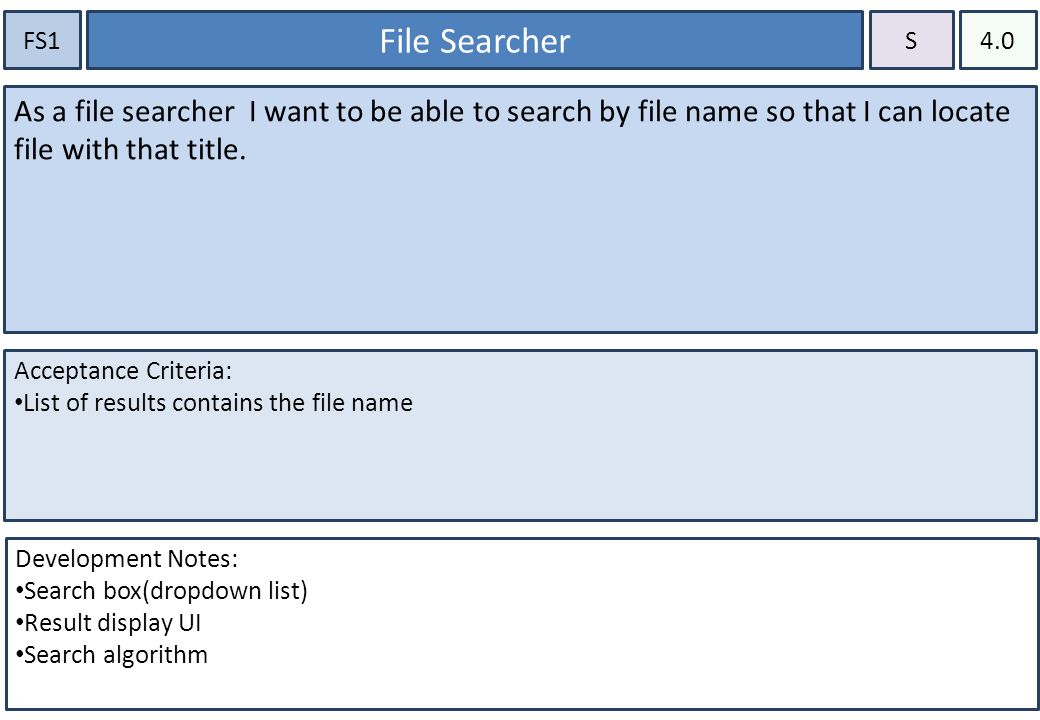
Task: Click the S size box
Action: [x=911, y=40]
